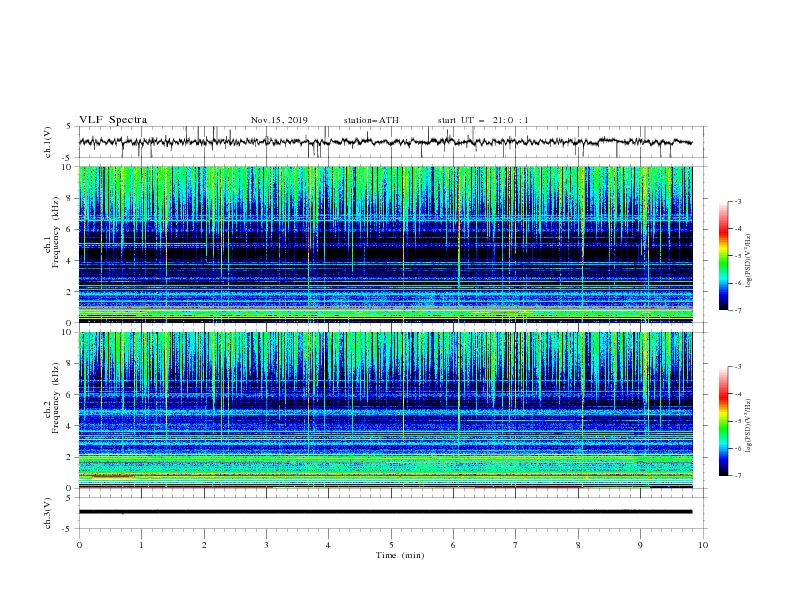Viewport: 792px width, 612px height.
Task: Click time axis tick label "0"
Action: [x=79, y=545]
